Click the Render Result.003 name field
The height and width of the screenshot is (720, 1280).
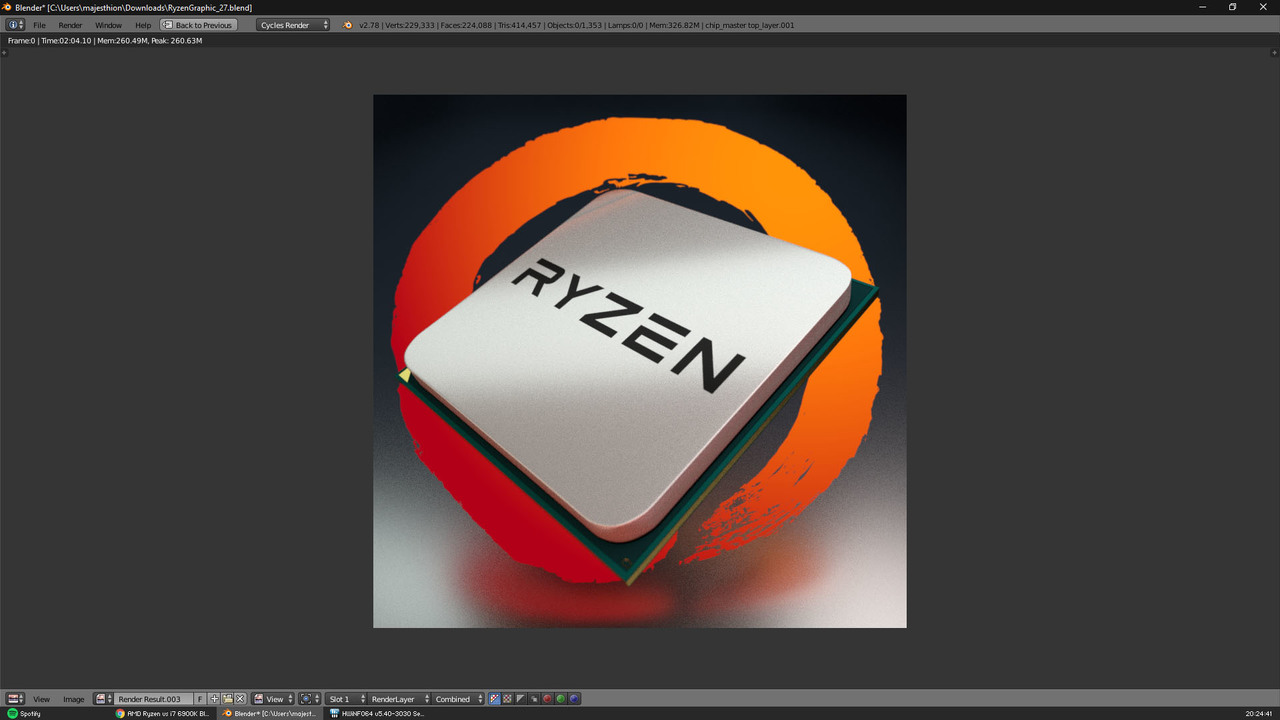(153, 699)
